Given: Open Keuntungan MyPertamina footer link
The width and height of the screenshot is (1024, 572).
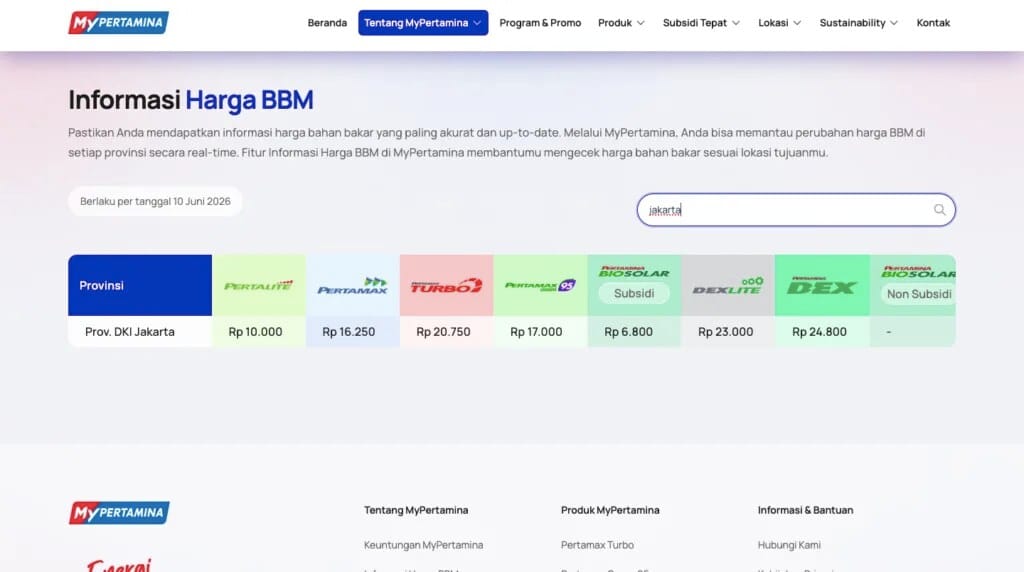Looking at the screenshot, I should pyautogui.click(x=423, y=545).
